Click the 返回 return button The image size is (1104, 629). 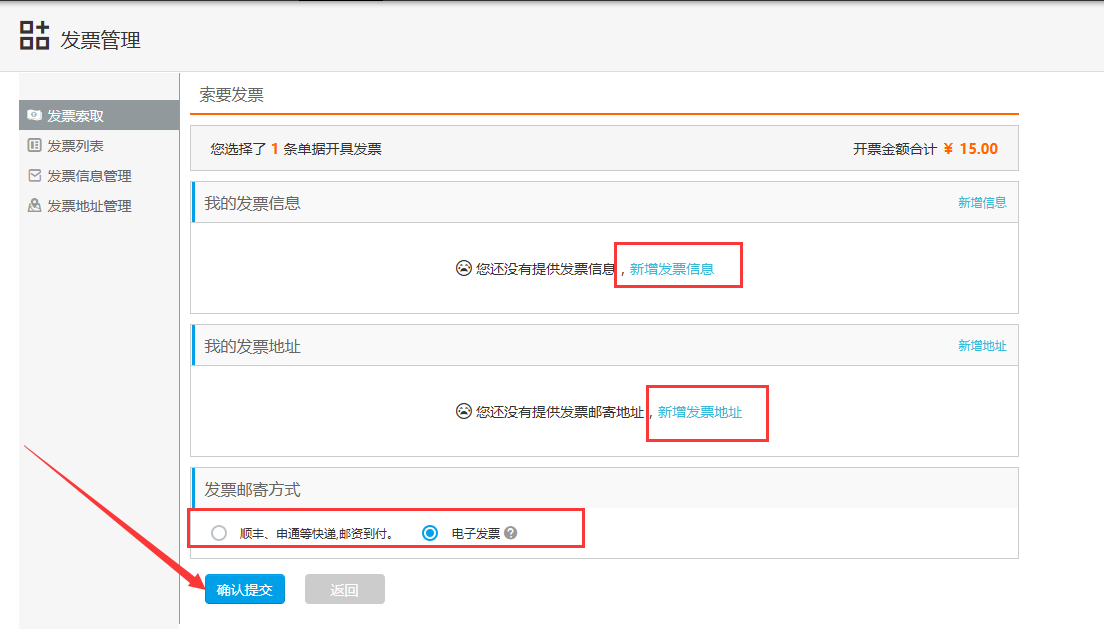(344, 589)
